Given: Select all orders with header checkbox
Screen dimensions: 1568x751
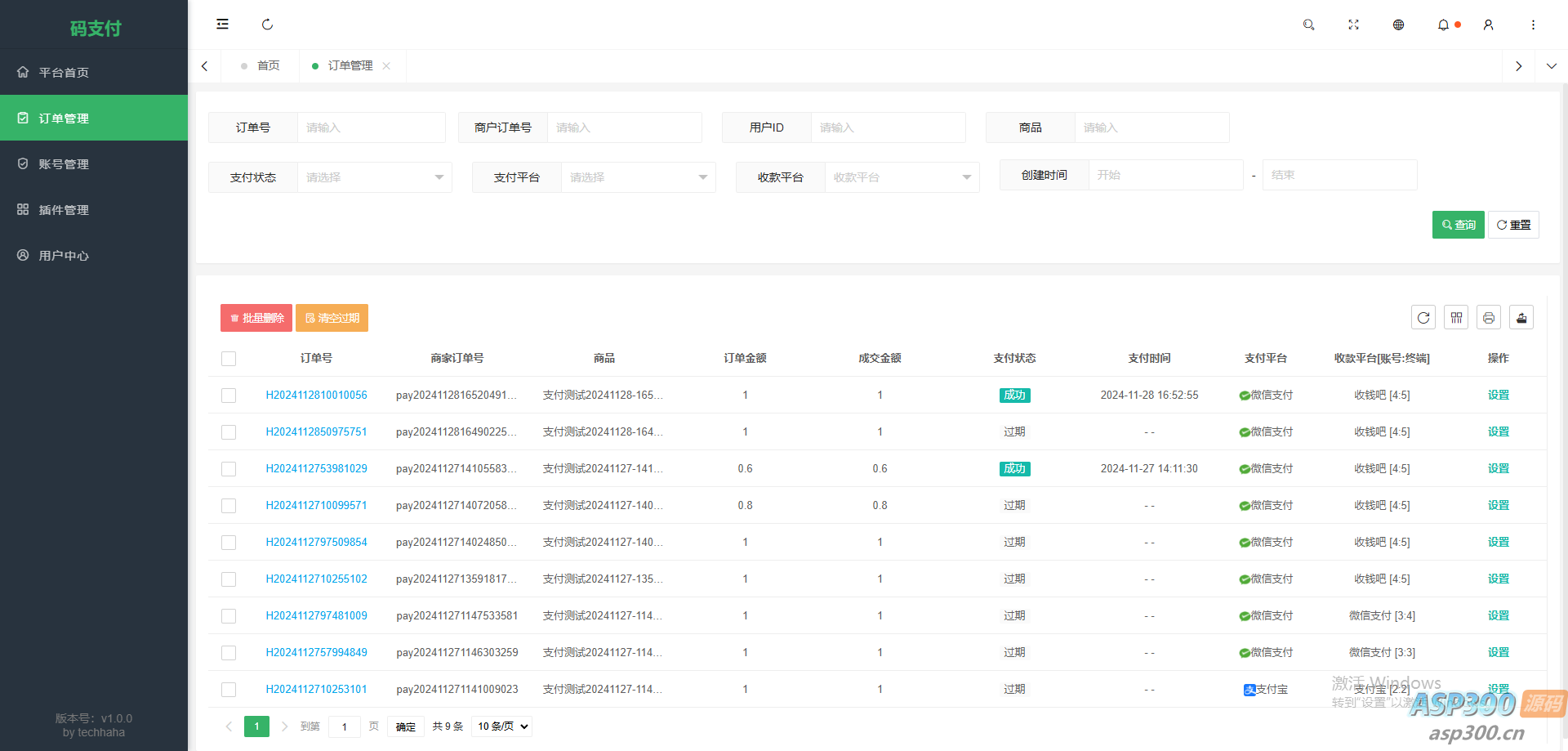Looking at the screenshot, I should 229,358.
